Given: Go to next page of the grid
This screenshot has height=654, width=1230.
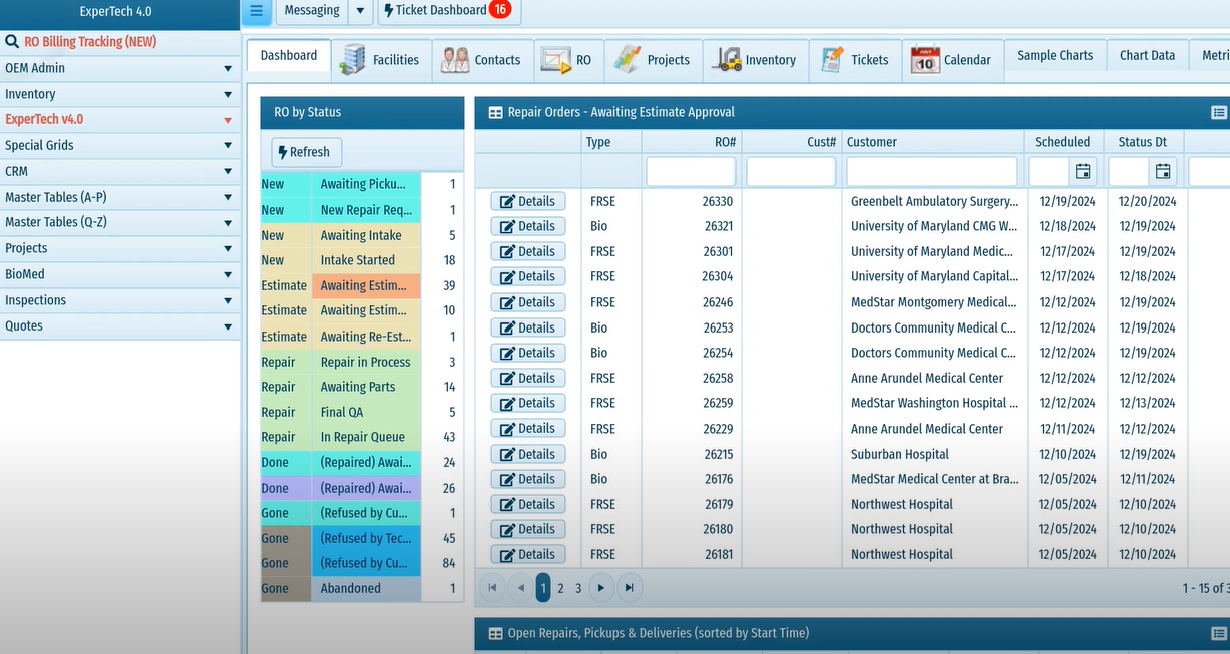Looking at the screenshot, I should coord(601,588).
